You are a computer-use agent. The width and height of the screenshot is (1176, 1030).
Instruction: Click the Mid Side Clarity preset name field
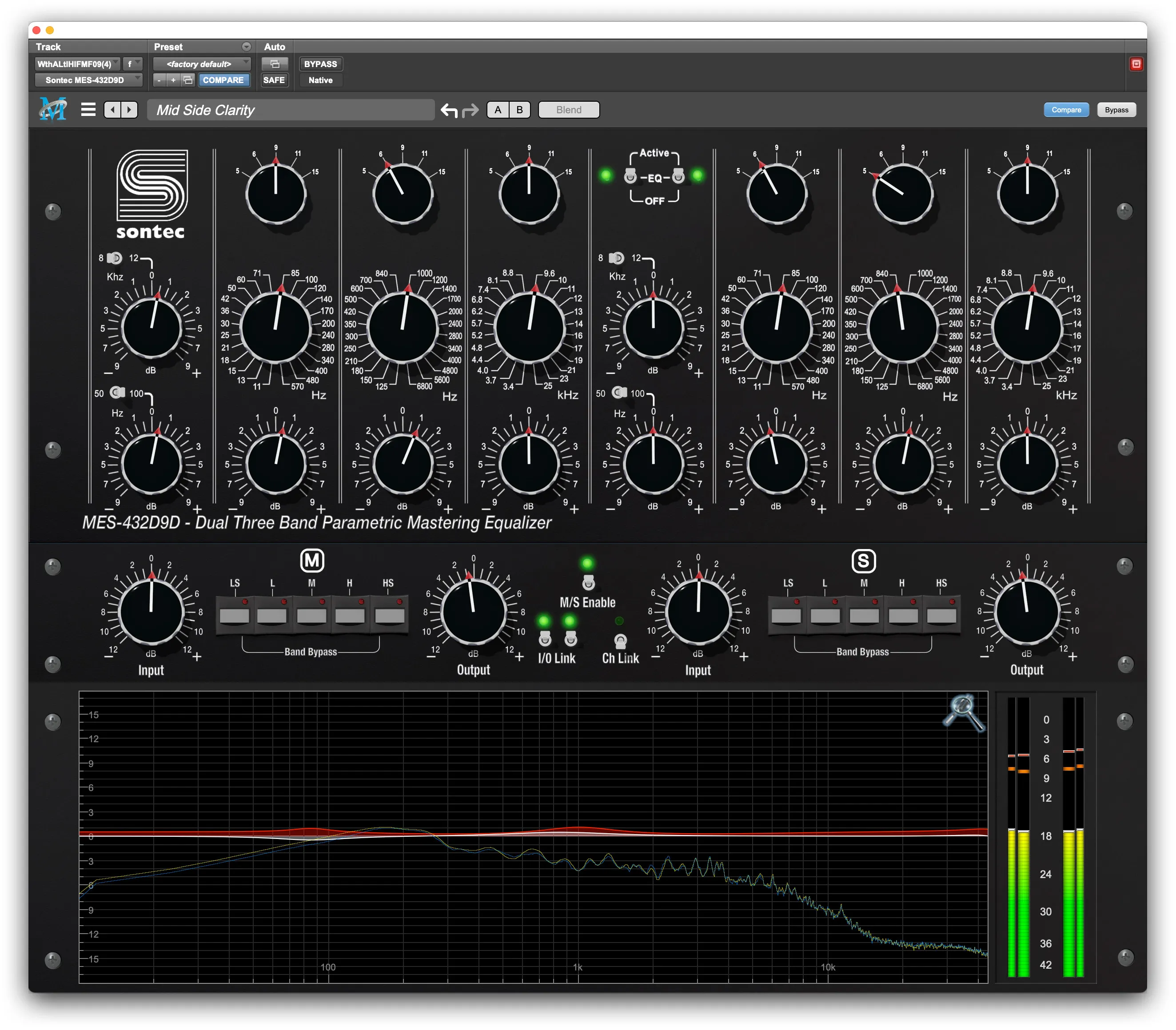tap(290, 110)
